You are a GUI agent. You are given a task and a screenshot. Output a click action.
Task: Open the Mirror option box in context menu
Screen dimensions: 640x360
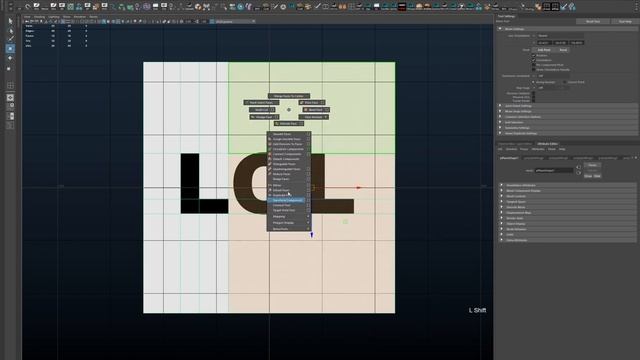pos(308,185)
